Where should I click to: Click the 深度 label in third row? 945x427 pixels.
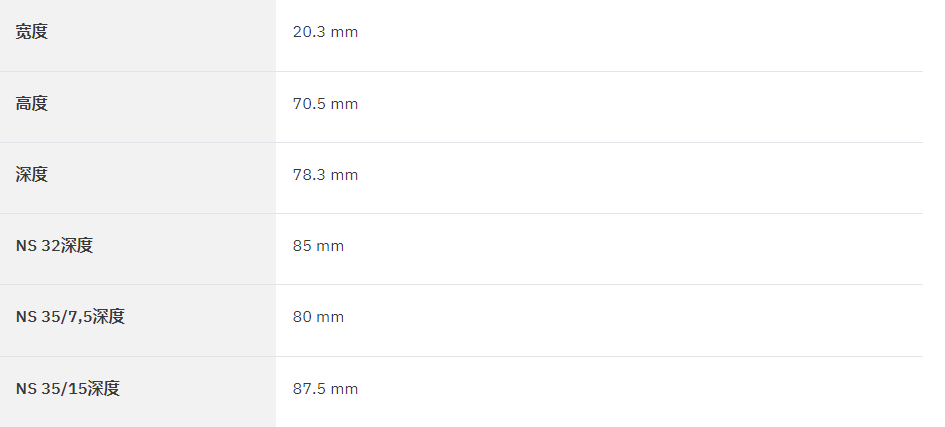point(31,175)
